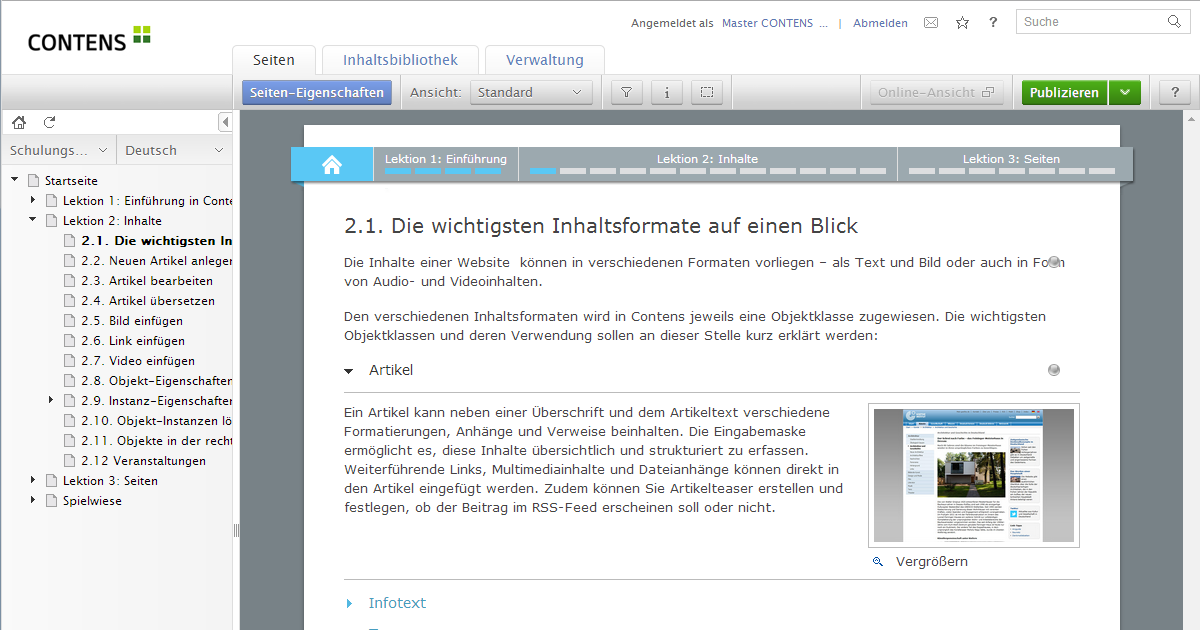Select 2.8. Objekt-Eigenschaften tree item
This screenshot has width=1200, height=630.
point(157,381)
